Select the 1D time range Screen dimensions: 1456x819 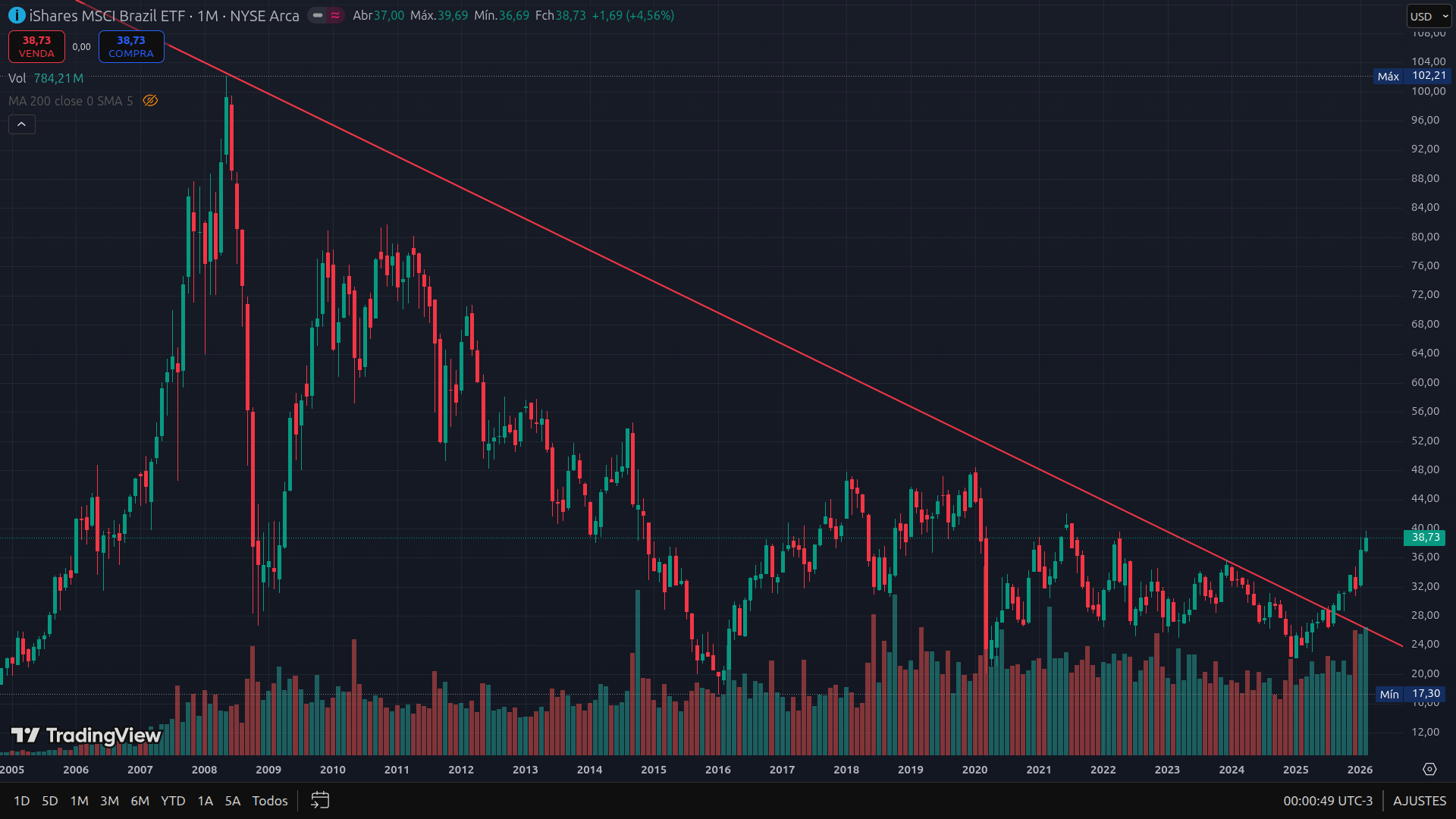tap(21, 801)
